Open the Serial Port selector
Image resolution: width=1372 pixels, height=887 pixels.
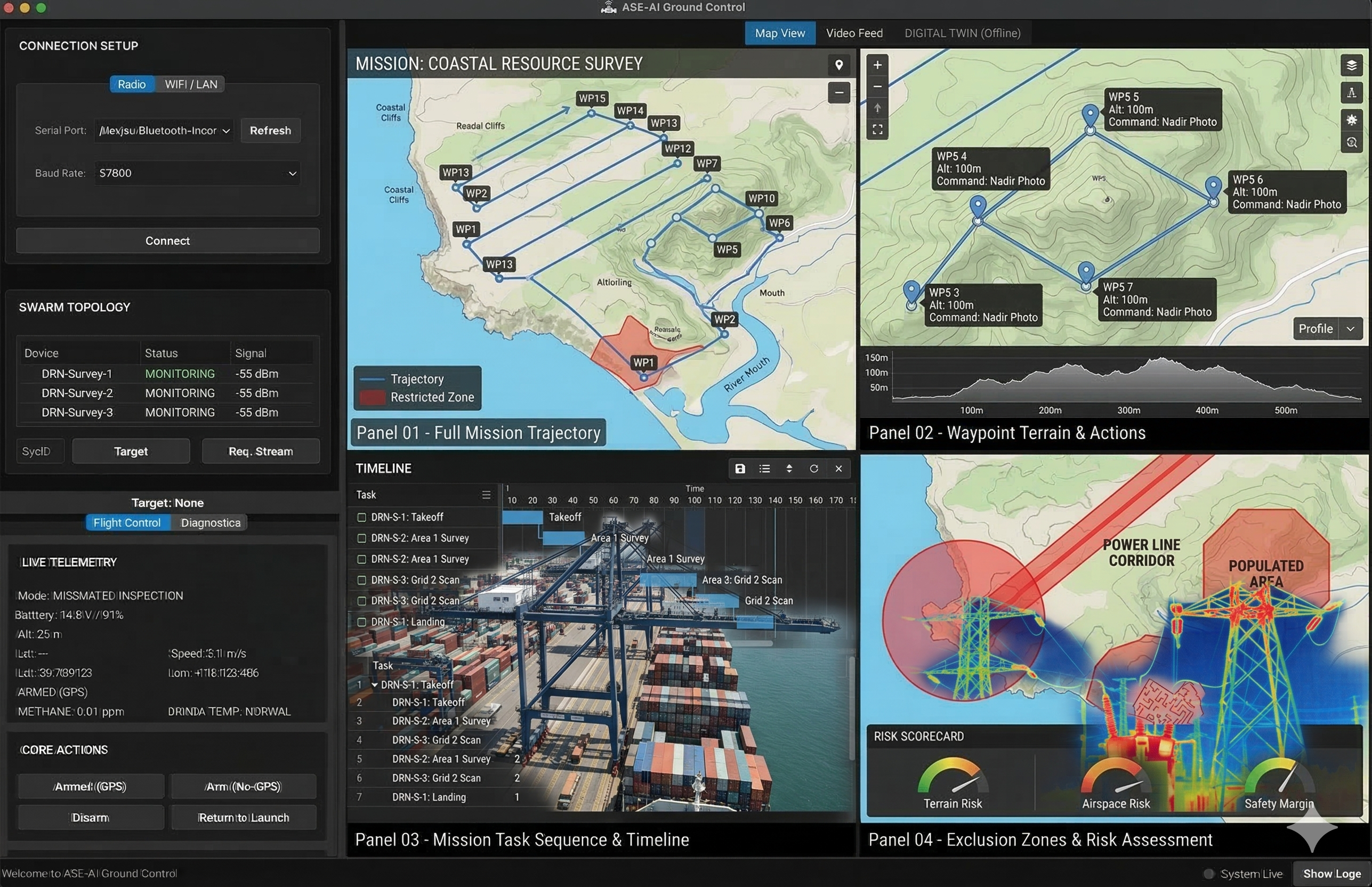164,130
